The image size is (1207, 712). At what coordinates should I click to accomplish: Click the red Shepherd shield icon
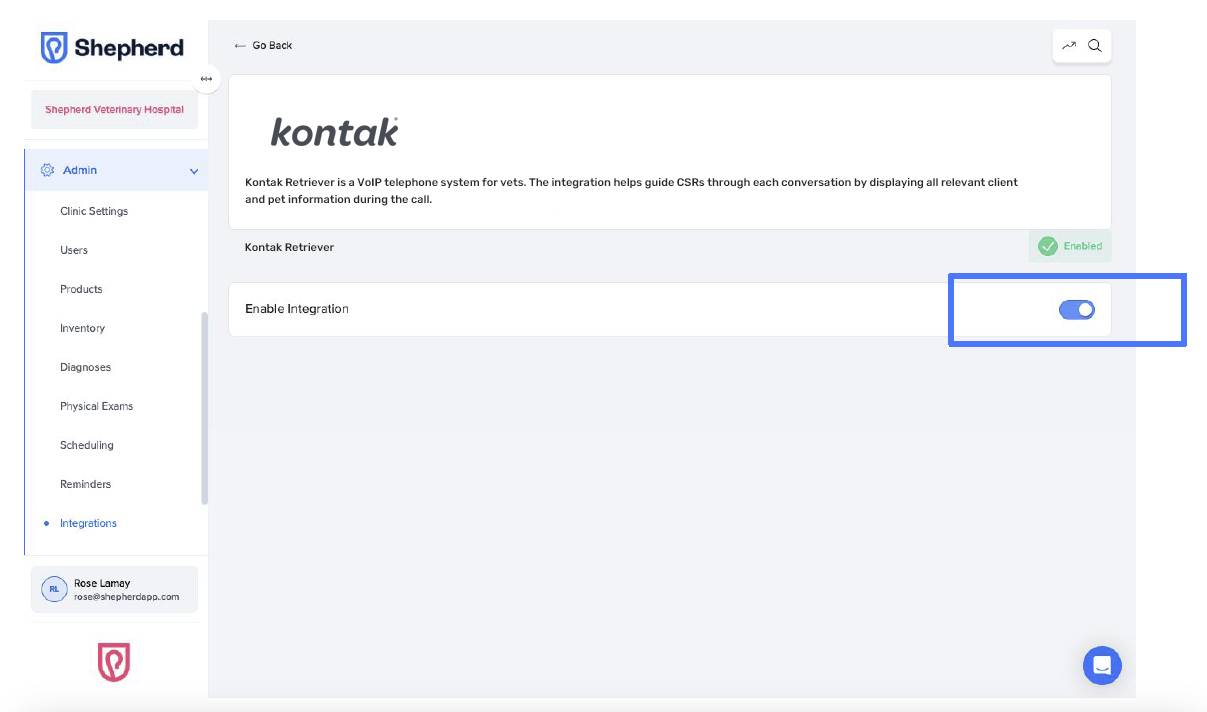point(113,662)
